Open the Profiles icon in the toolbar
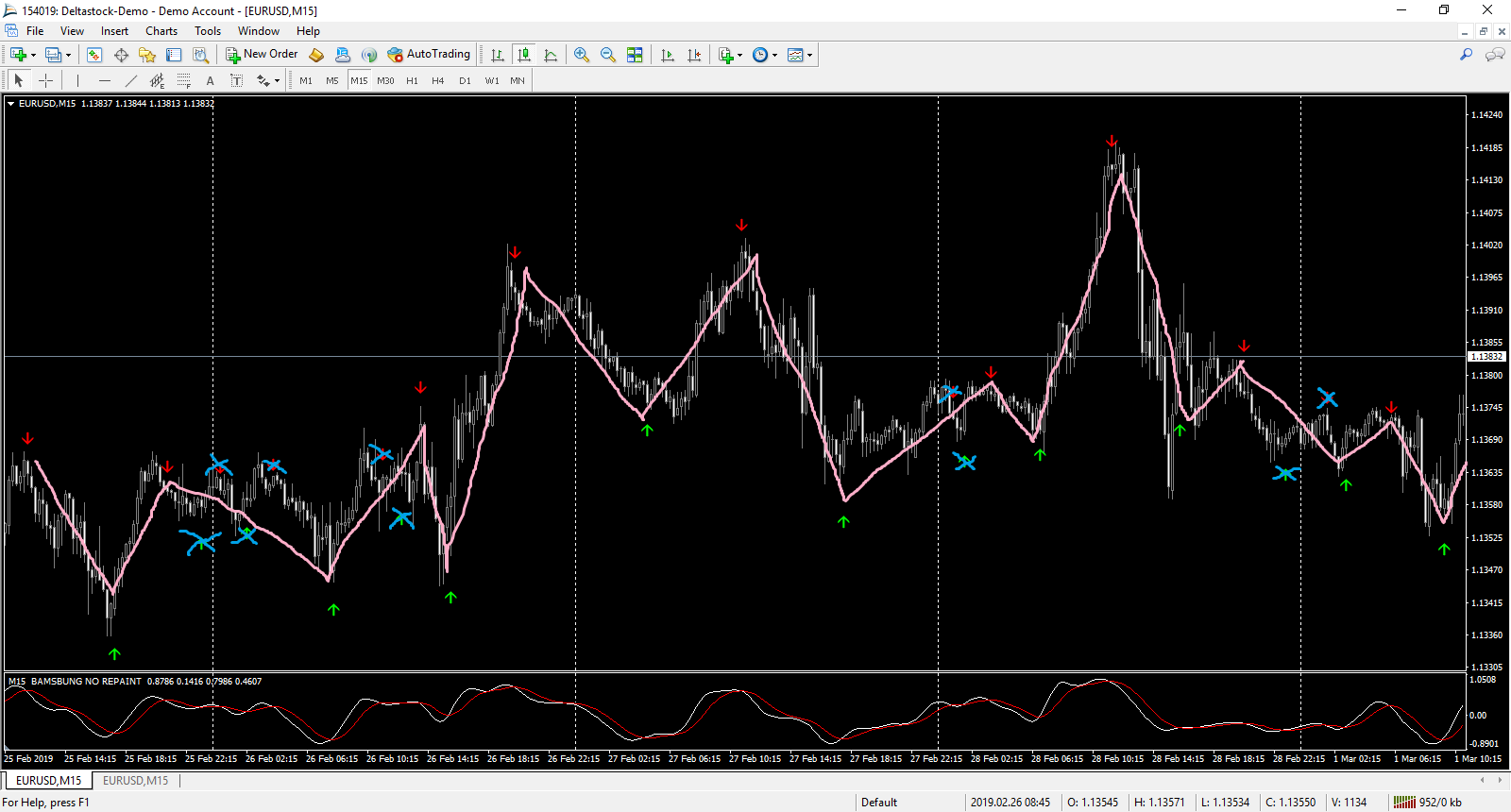 (x=53, y=55)
